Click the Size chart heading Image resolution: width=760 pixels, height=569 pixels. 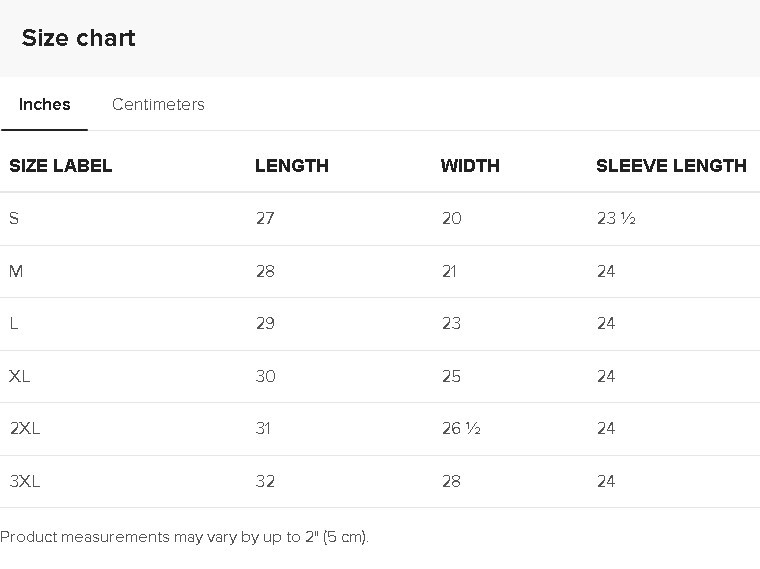pyautogui.click(x=78, y=38)
